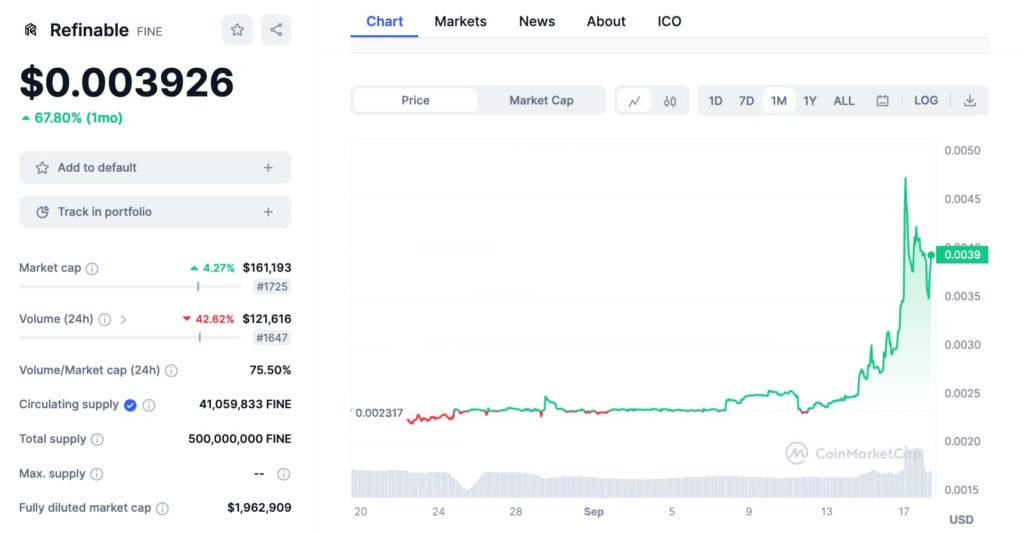
Task: Open the News tab
Action: (x=537, y=22)
